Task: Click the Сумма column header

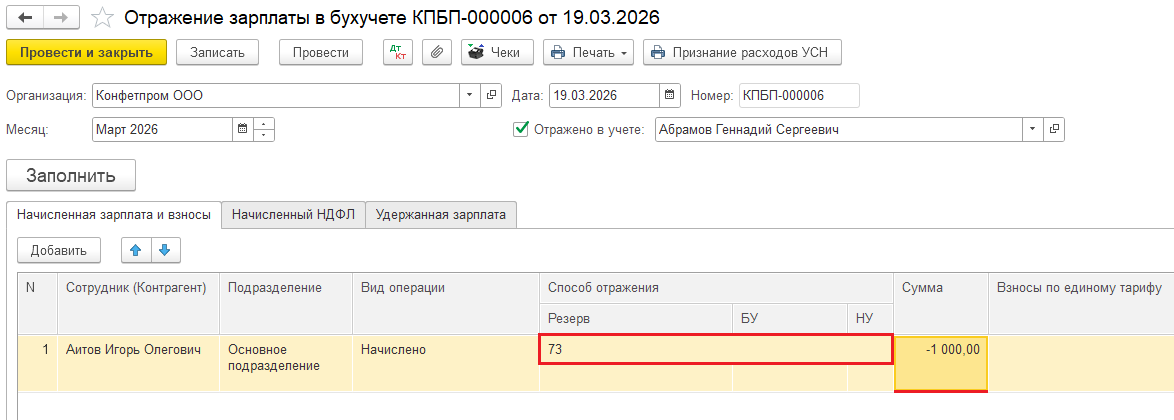Action: pyautogui.click(x=941, y=303)
